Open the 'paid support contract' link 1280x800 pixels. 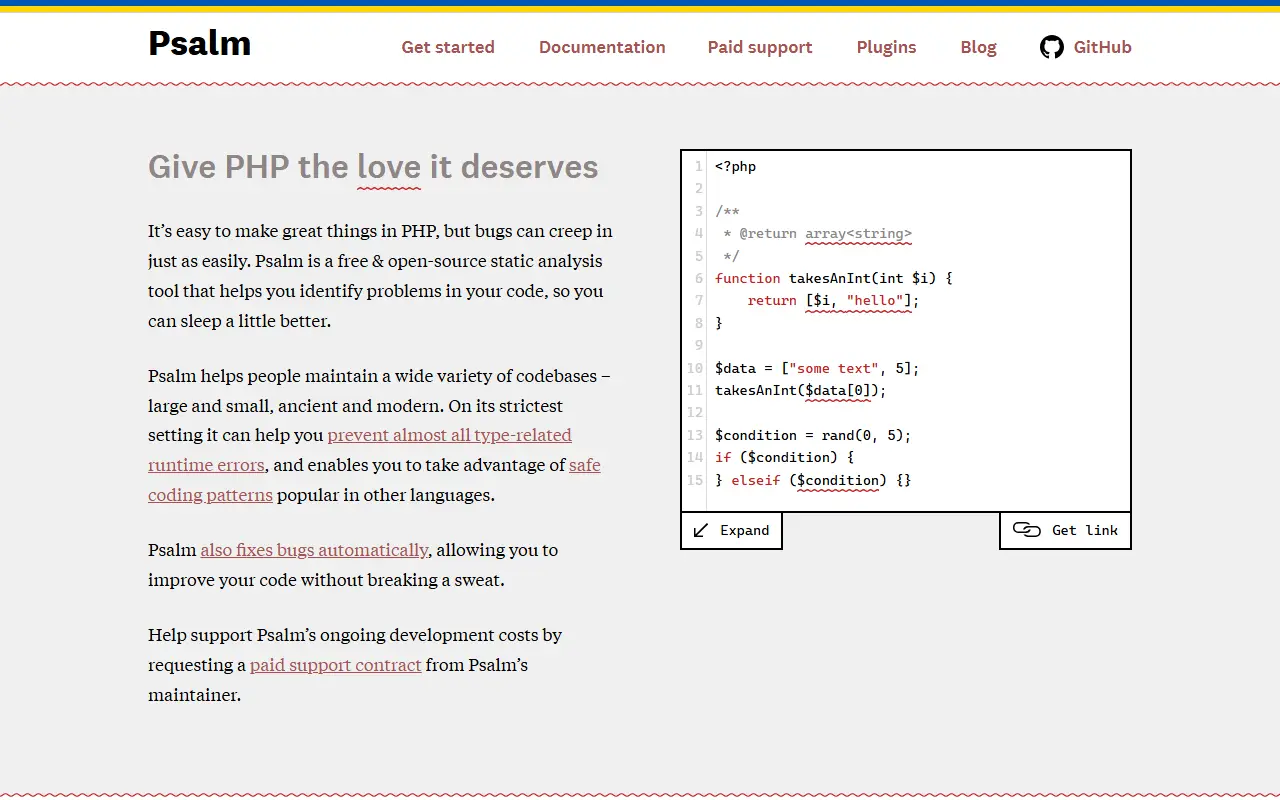[335, 665]
